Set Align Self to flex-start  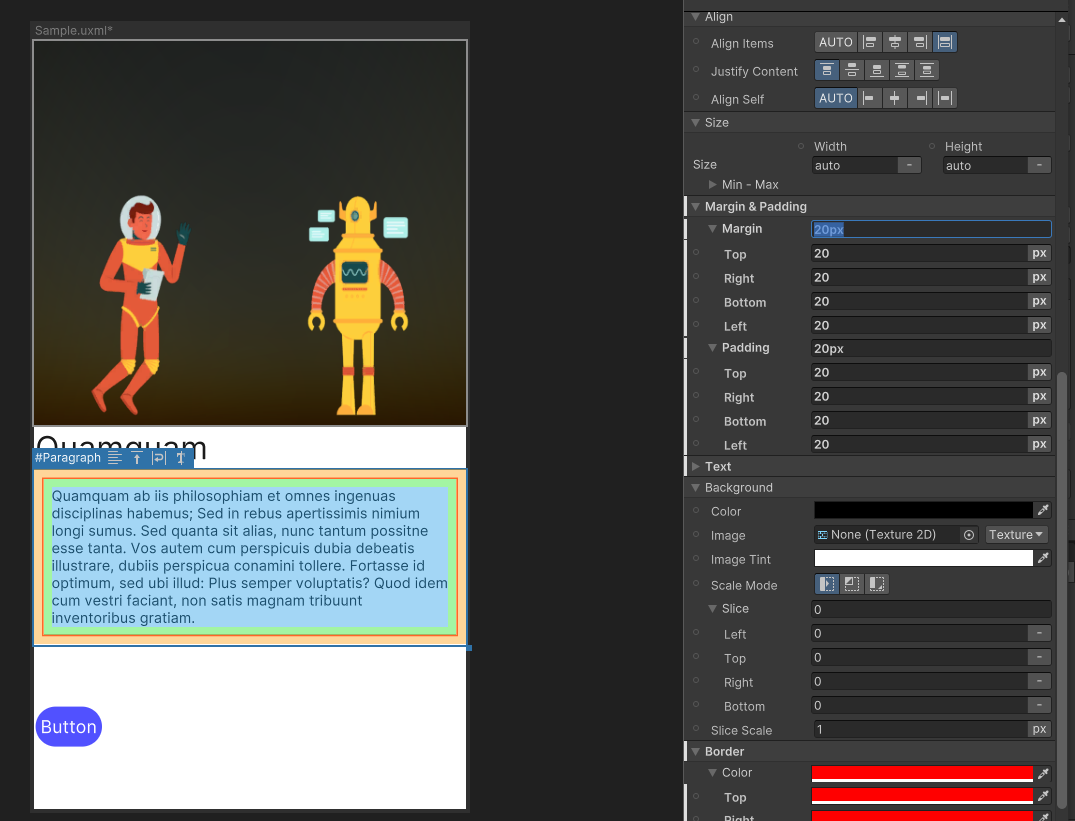(869, 99)
